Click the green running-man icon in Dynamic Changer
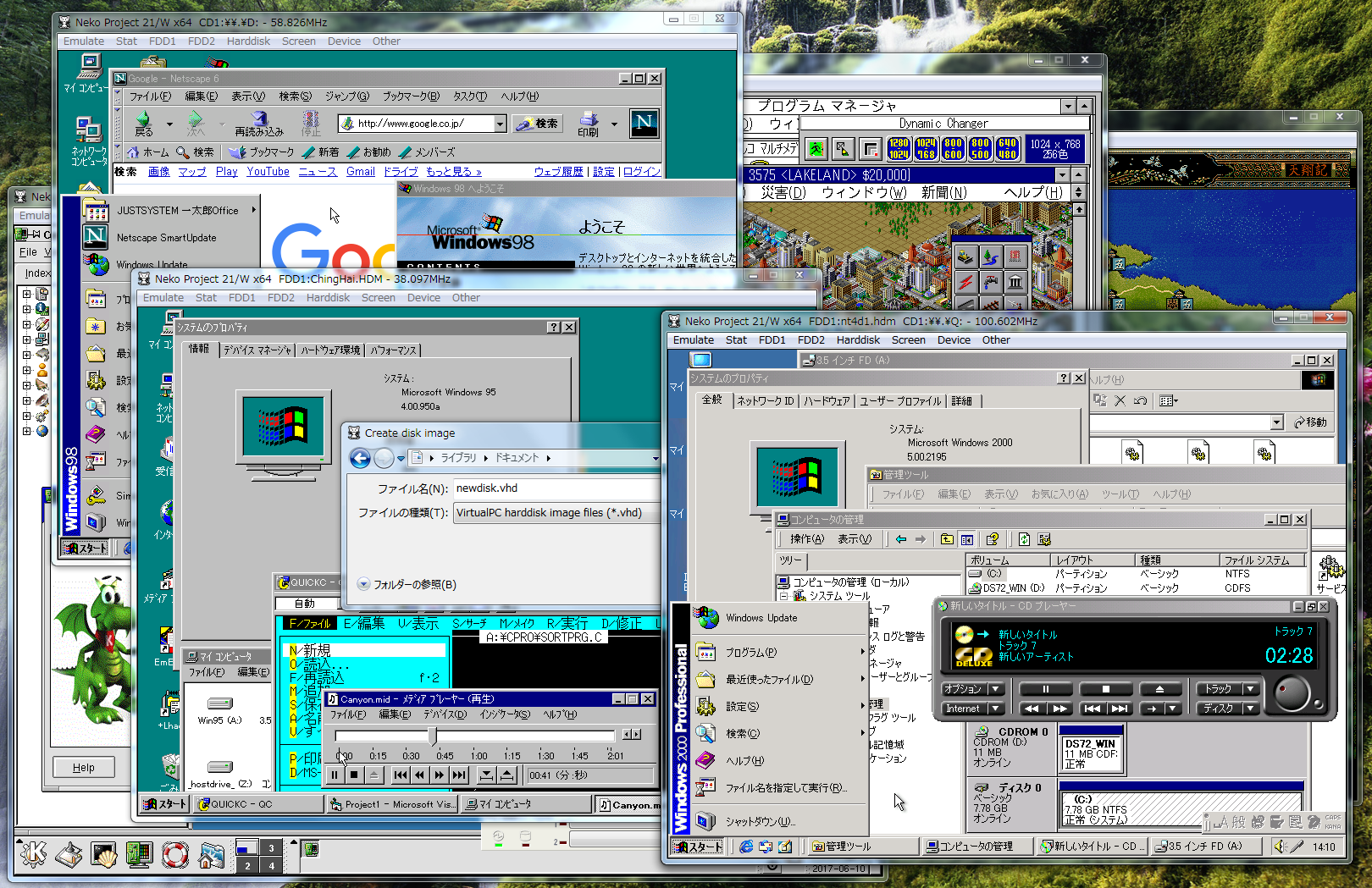This screenshot has height=888, width=1372. [816, 149]
